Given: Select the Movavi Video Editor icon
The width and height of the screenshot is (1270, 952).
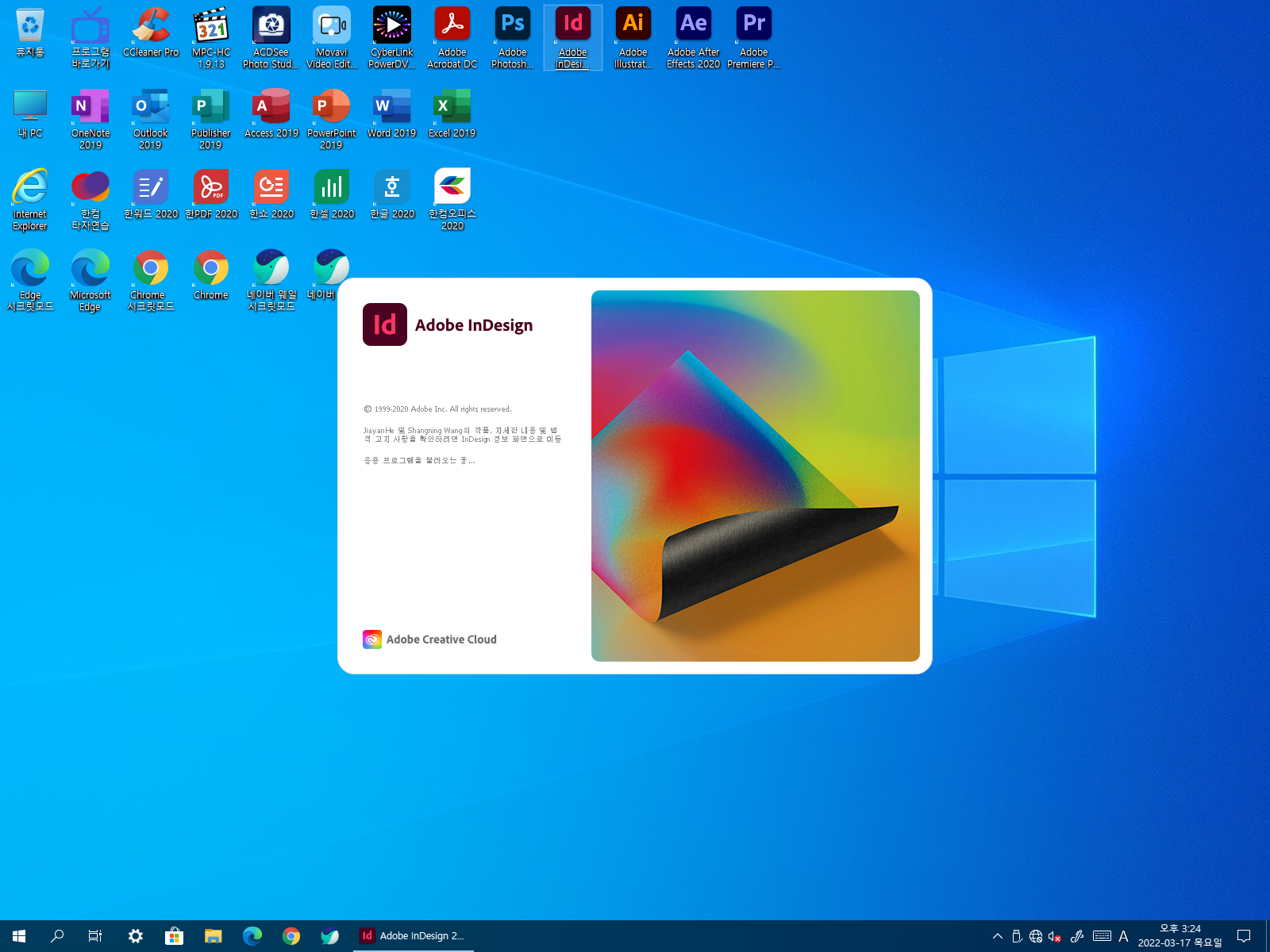Looking at the screenshot, I should 332,38.
